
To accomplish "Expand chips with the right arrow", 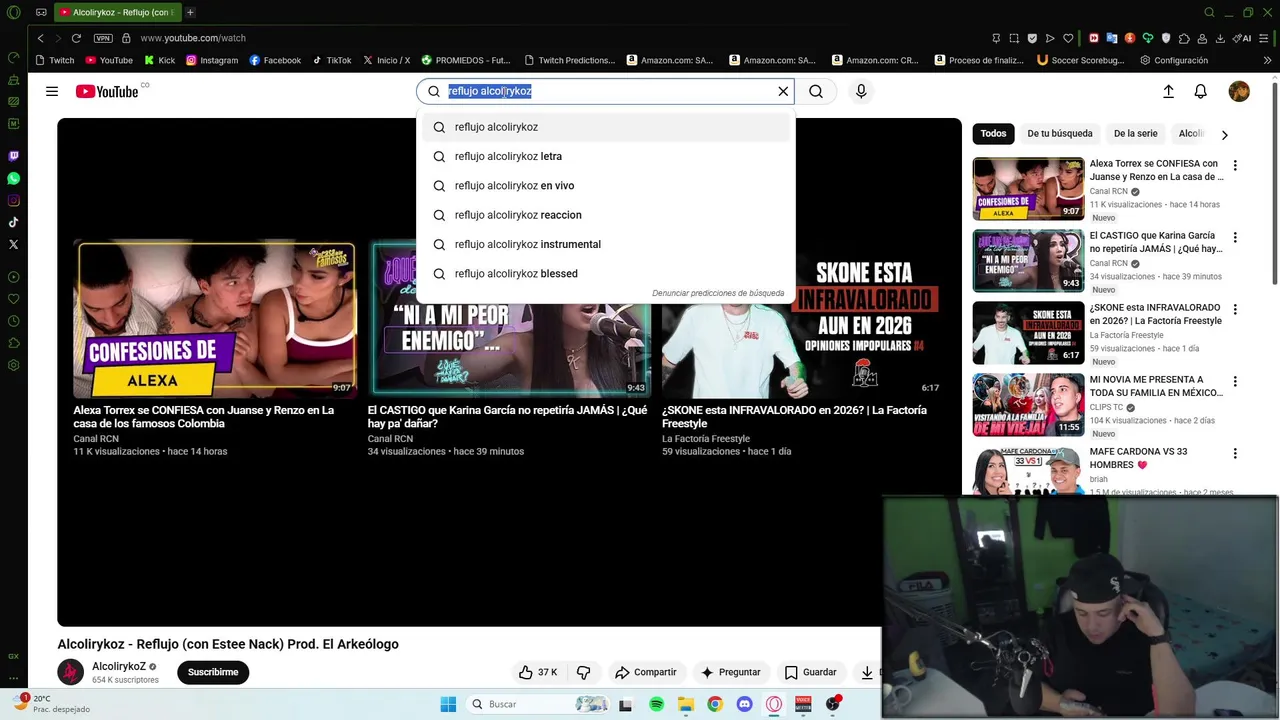I will [x=1224, y=134].
